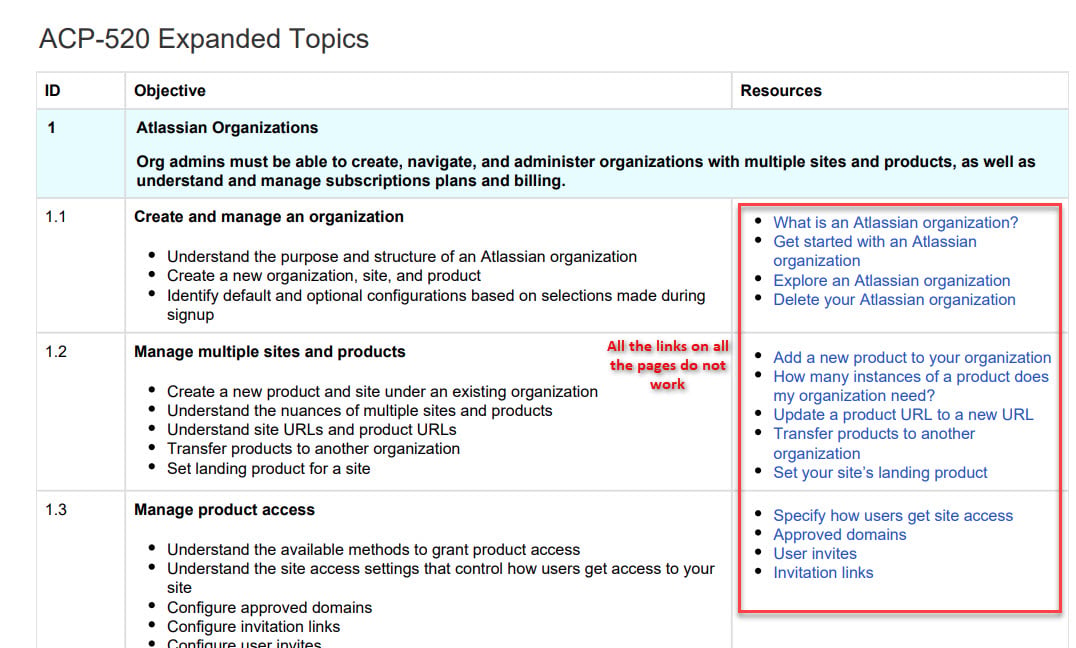The height and width of the screenshot is (648, 1076).
Task: Open "Add a new product to your organization" link
Action: 912,357
